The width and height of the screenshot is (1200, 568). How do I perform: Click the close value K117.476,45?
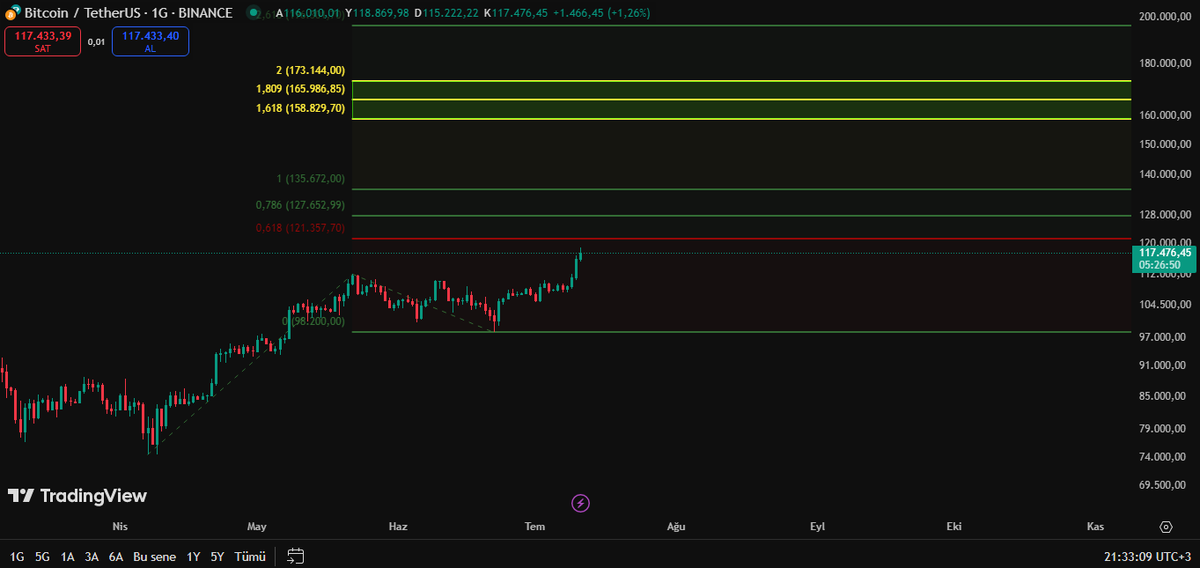pyautogui.click(x=516, y=13)
